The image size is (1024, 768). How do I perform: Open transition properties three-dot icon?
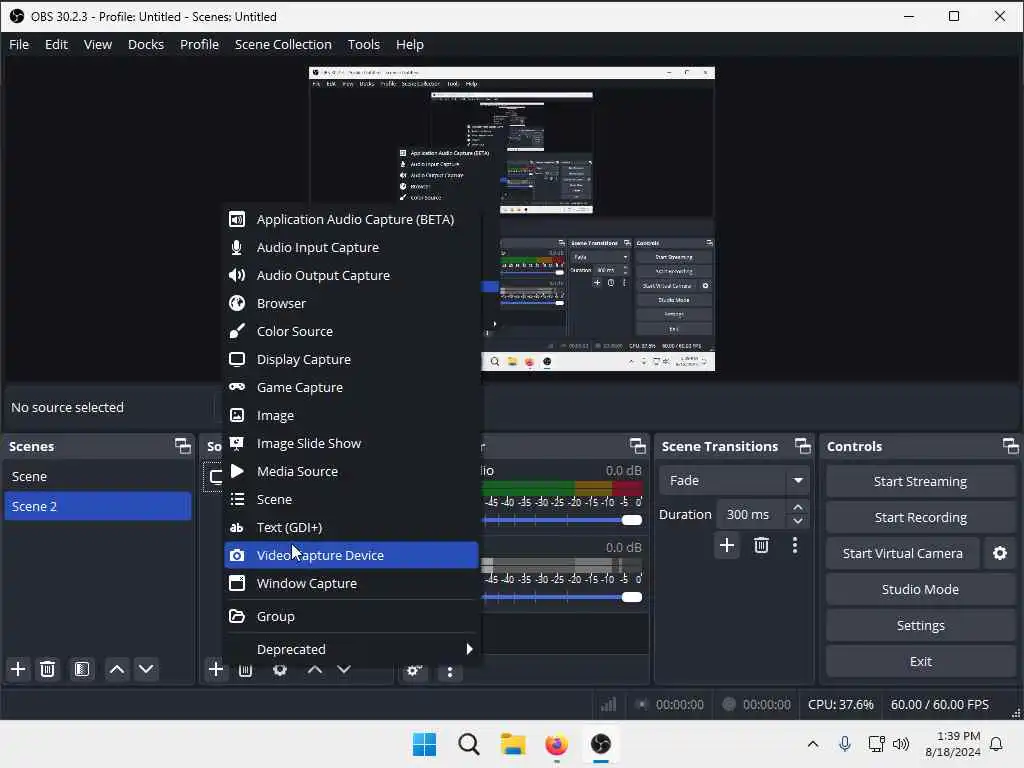click(x=795, y=545)
